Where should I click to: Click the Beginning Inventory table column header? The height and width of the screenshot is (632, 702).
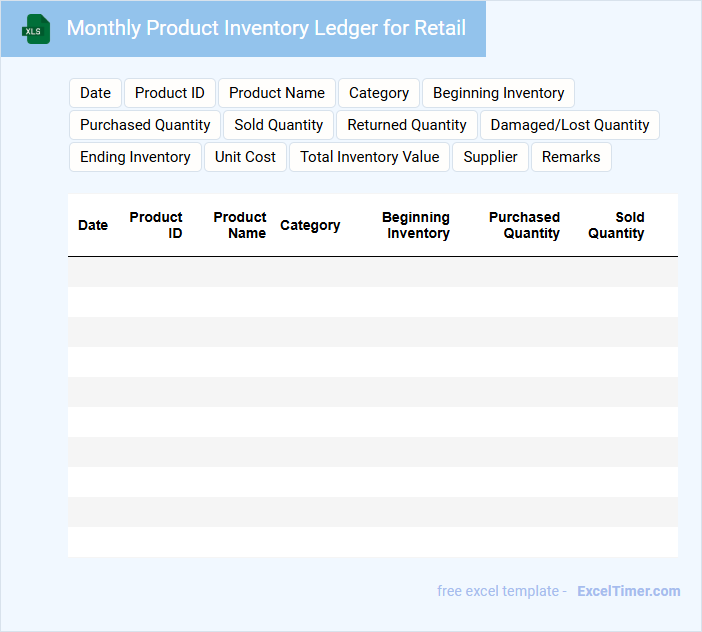(x=416, y=225)
